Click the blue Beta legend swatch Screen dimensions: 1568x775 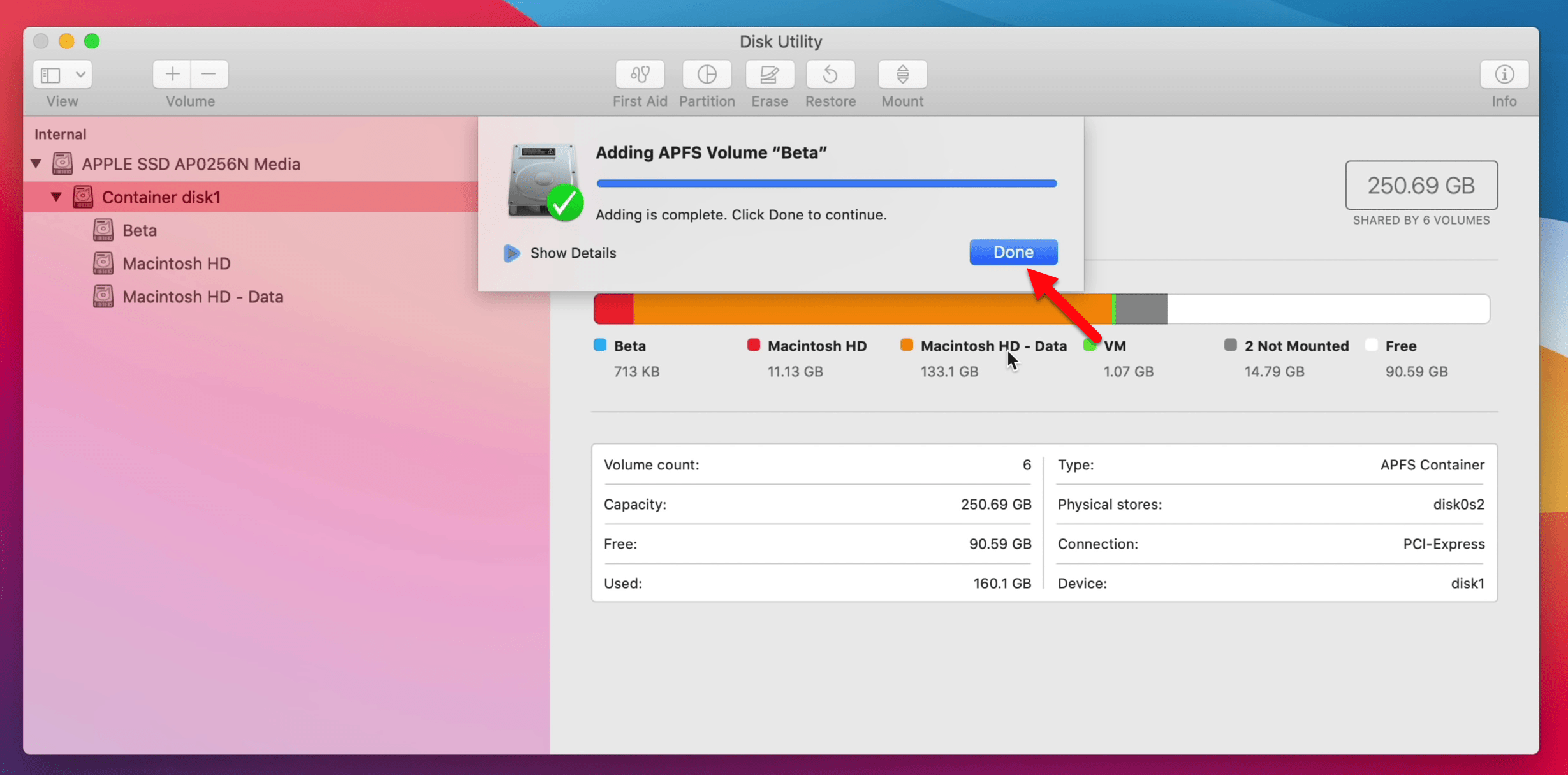[x=600, y=345]
